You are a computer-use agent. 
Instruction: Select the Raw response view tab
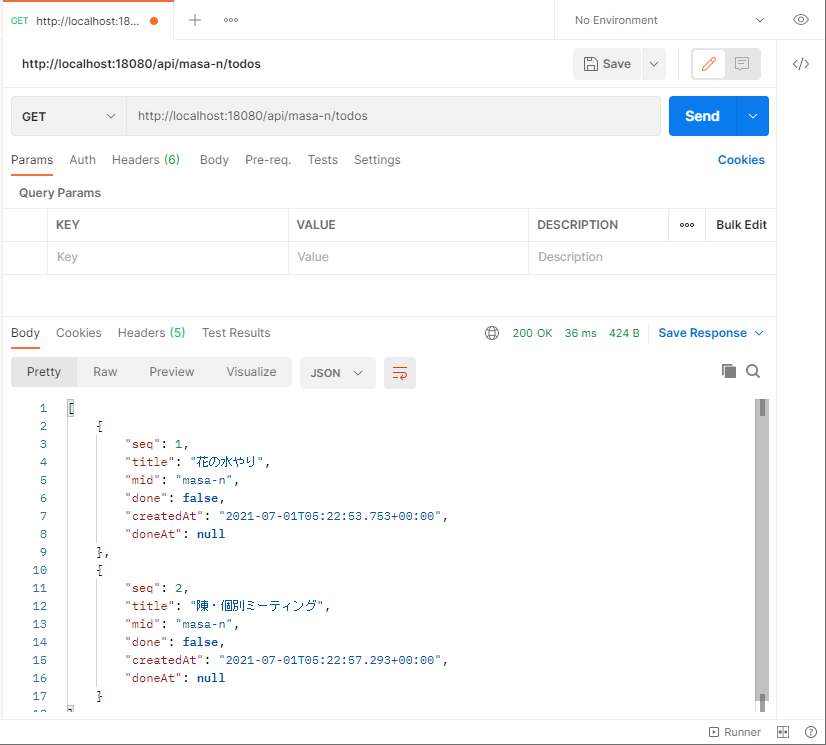(x=105, y=372)
